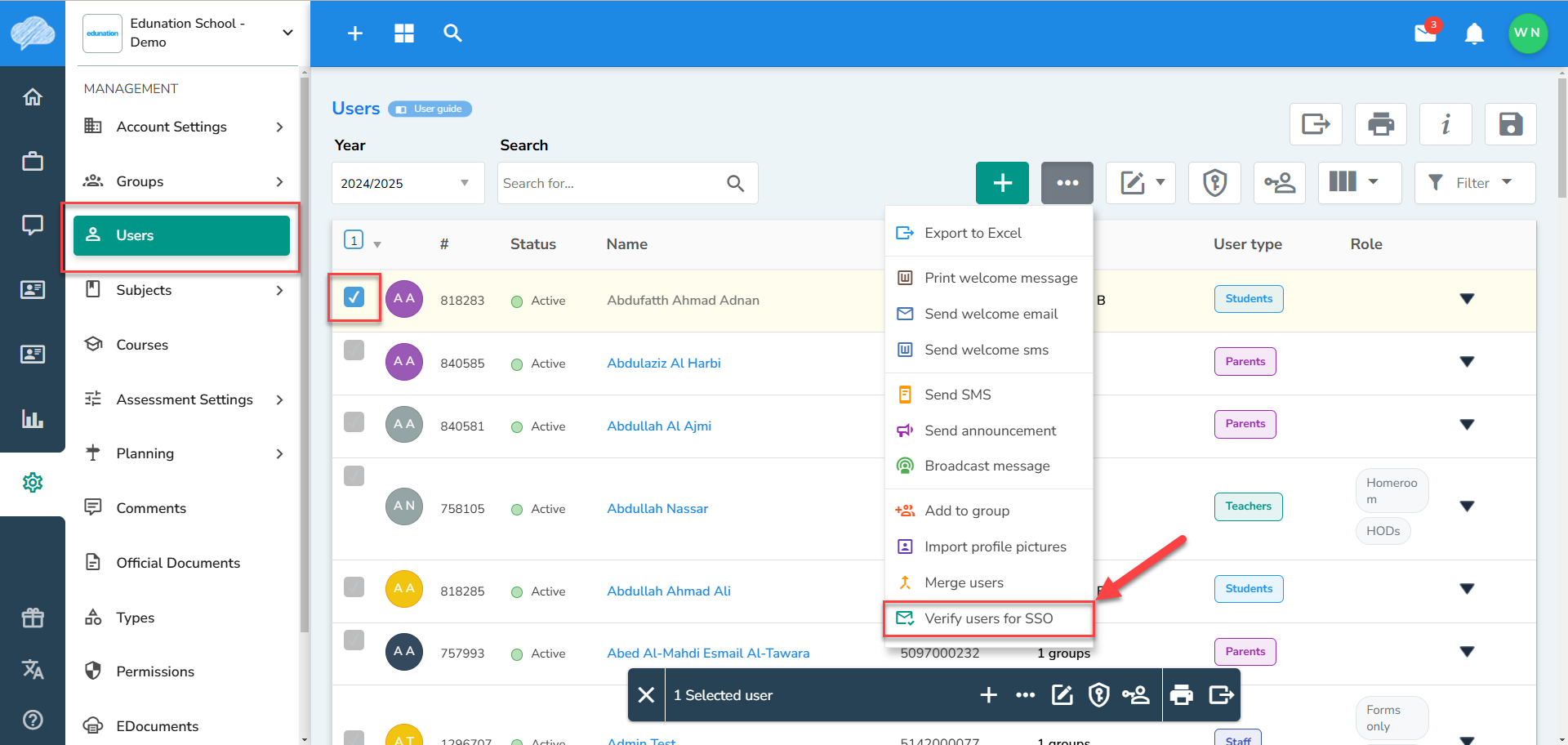Open Users in the sidebar
This screenshot has width=1568, height=745.
coord(181,235)
